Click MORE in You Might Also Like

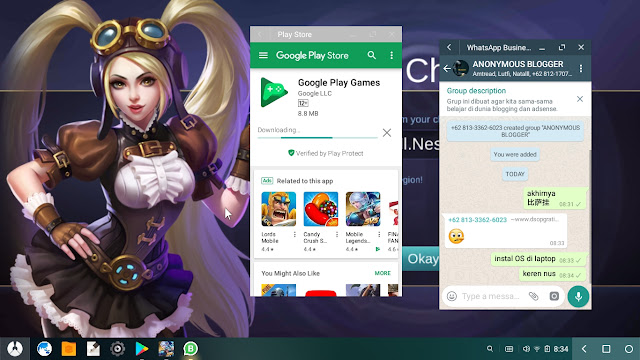click(x=382, y=273)
